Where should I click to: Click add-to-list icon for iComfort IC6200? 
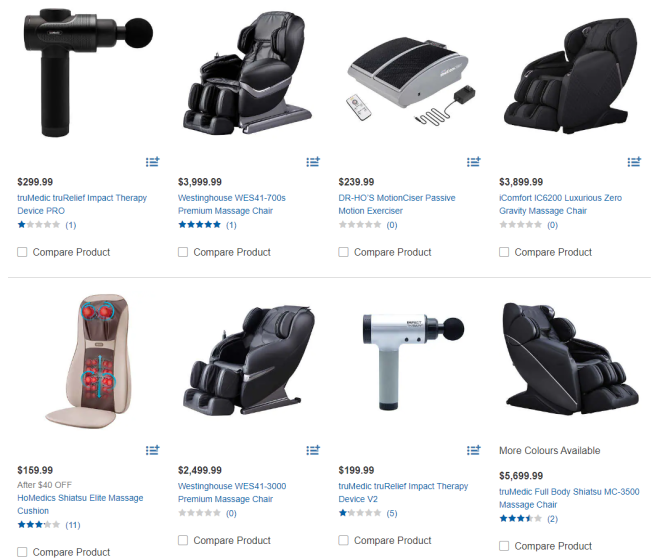[x=634, y=162]
